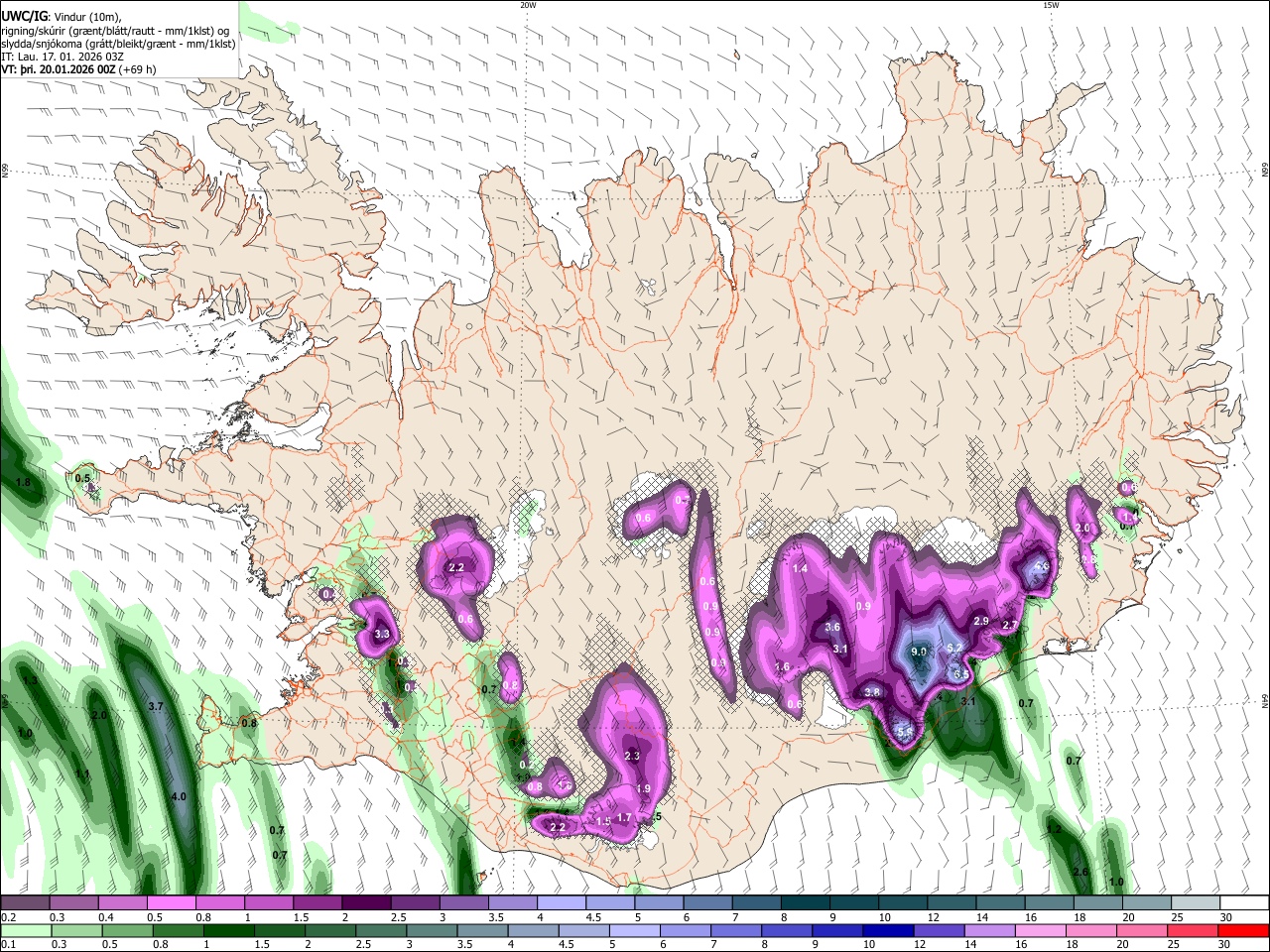Click the 1.8 rain value at far west

pyautogui.click(x=24, y=482)
